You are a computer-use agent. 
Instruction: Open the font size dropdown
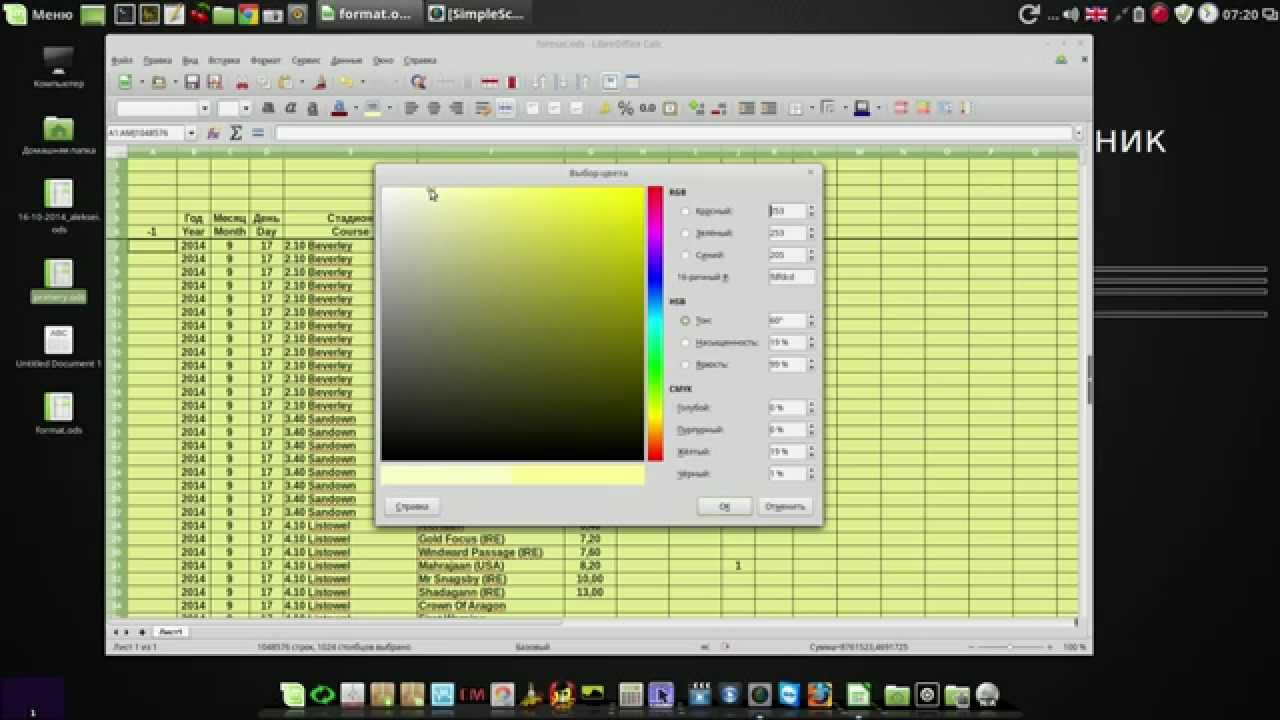click(x=246, y=108)
